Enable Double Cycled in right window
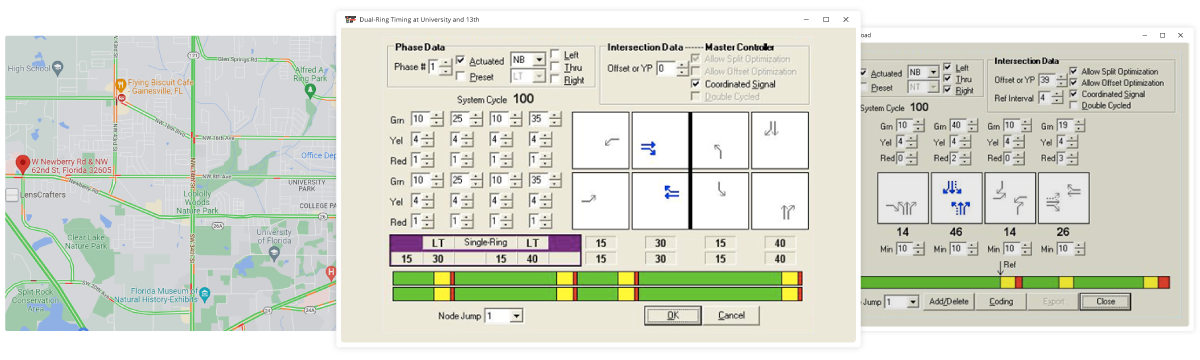Image resolution: width=1200 pixels, height=360 pixels. pos(1073,105)
